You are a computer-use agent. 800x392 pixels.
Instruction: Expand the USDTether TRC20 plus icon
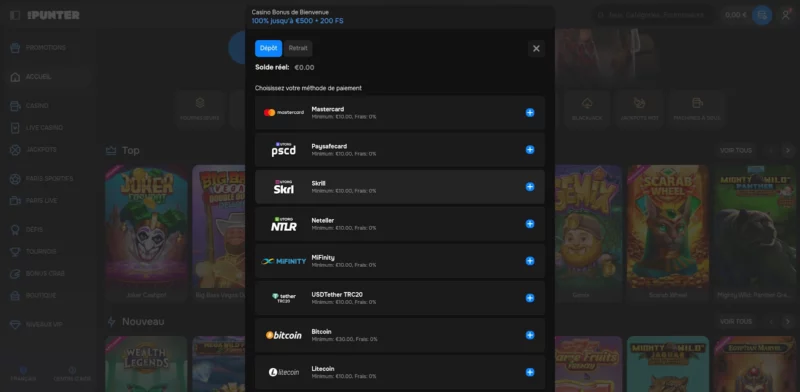point(530,298)
